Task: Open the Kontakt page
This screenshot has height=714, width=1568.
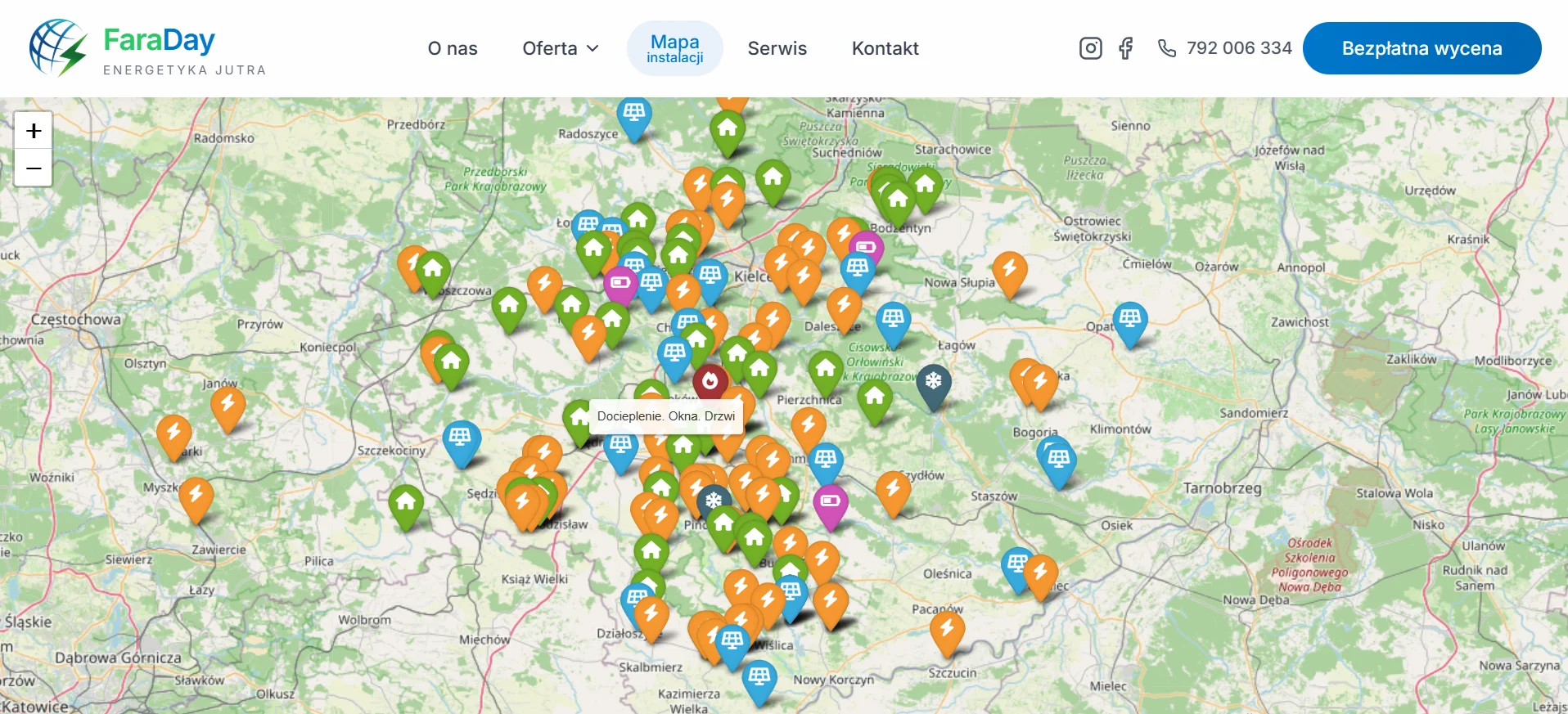Action: coord(885,48)
